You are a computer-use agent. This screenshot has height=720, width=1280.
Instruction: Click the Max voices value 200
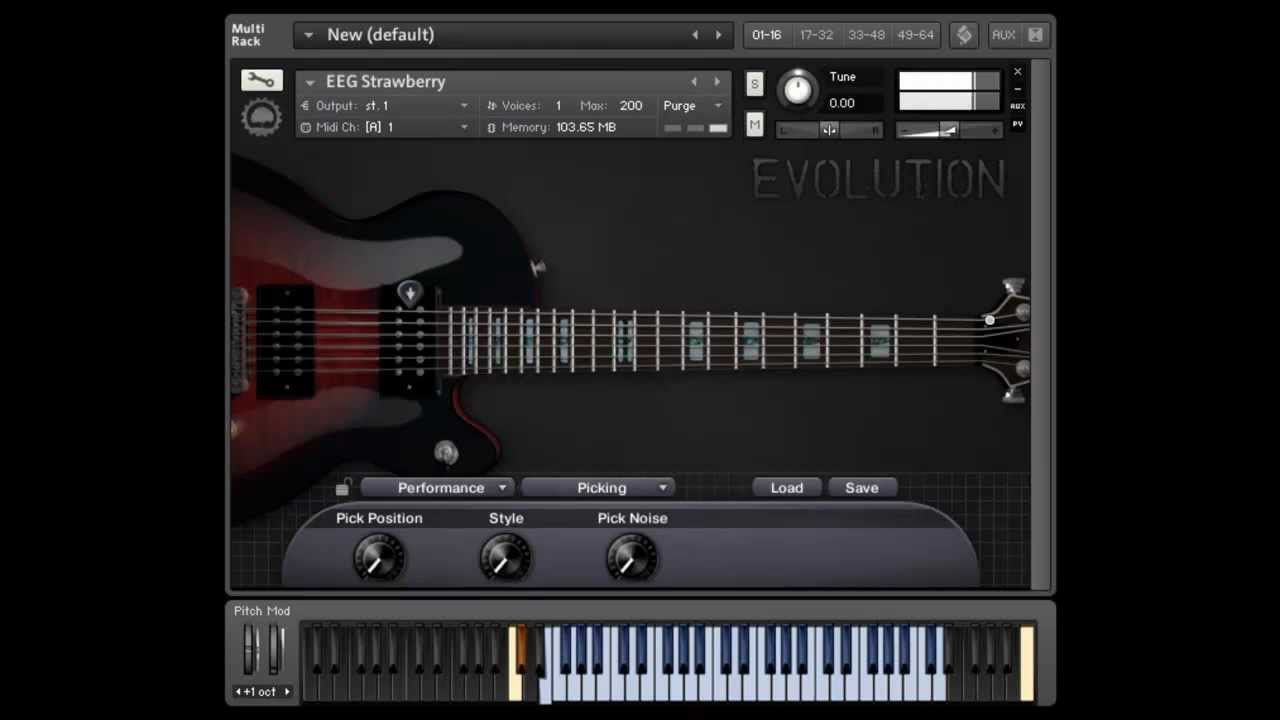pyautogui.click(x=631, y=106)
